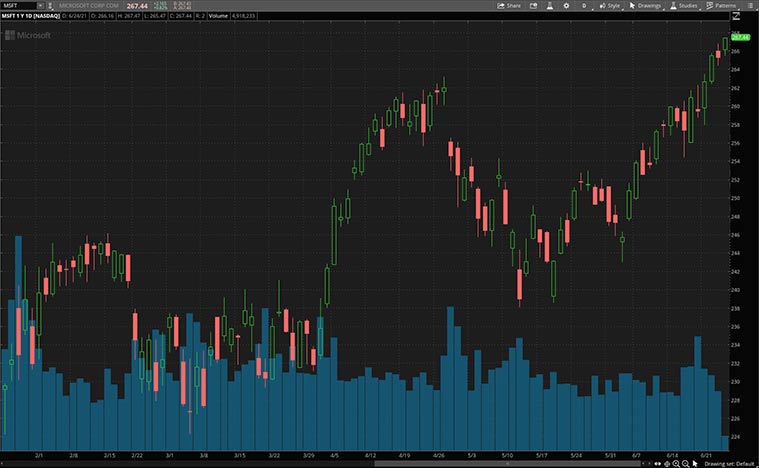Click the Drawings cursor arrow icon
Viewport: 759px width, 468px height.
coord(632,6)
